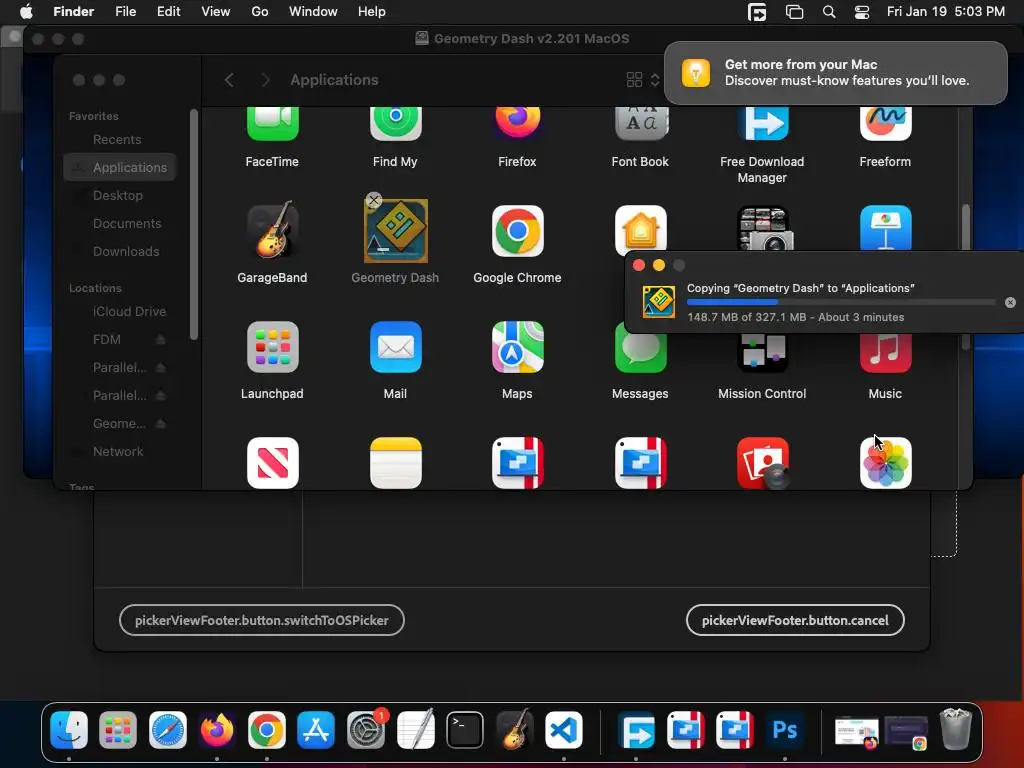Click the Finder sidebar scrollbar

[193, 225]
